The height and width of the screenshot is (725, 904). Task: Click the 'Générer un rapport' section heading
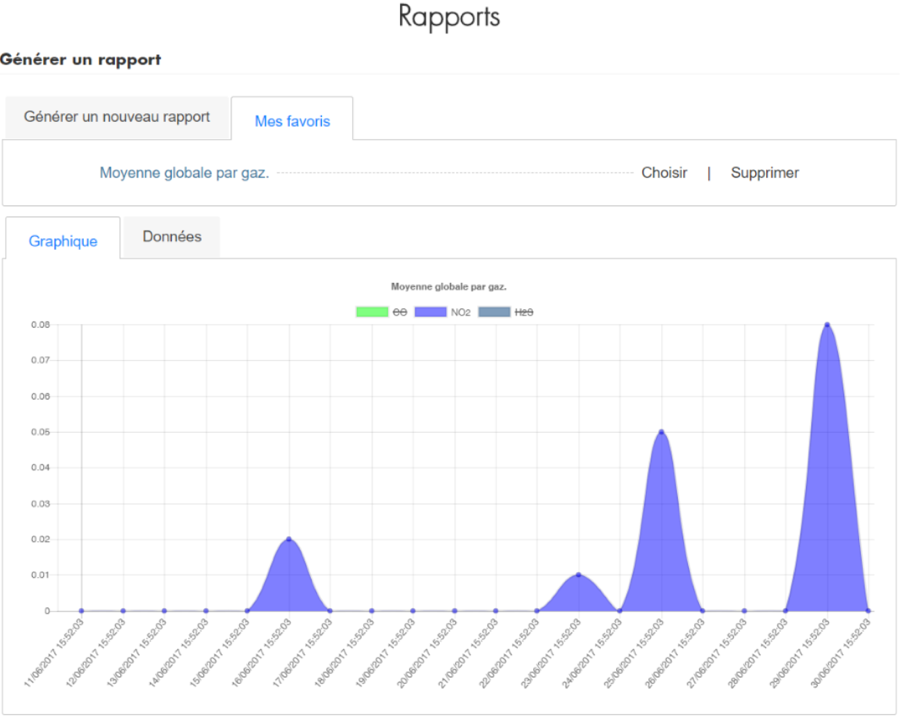[81, 60]
